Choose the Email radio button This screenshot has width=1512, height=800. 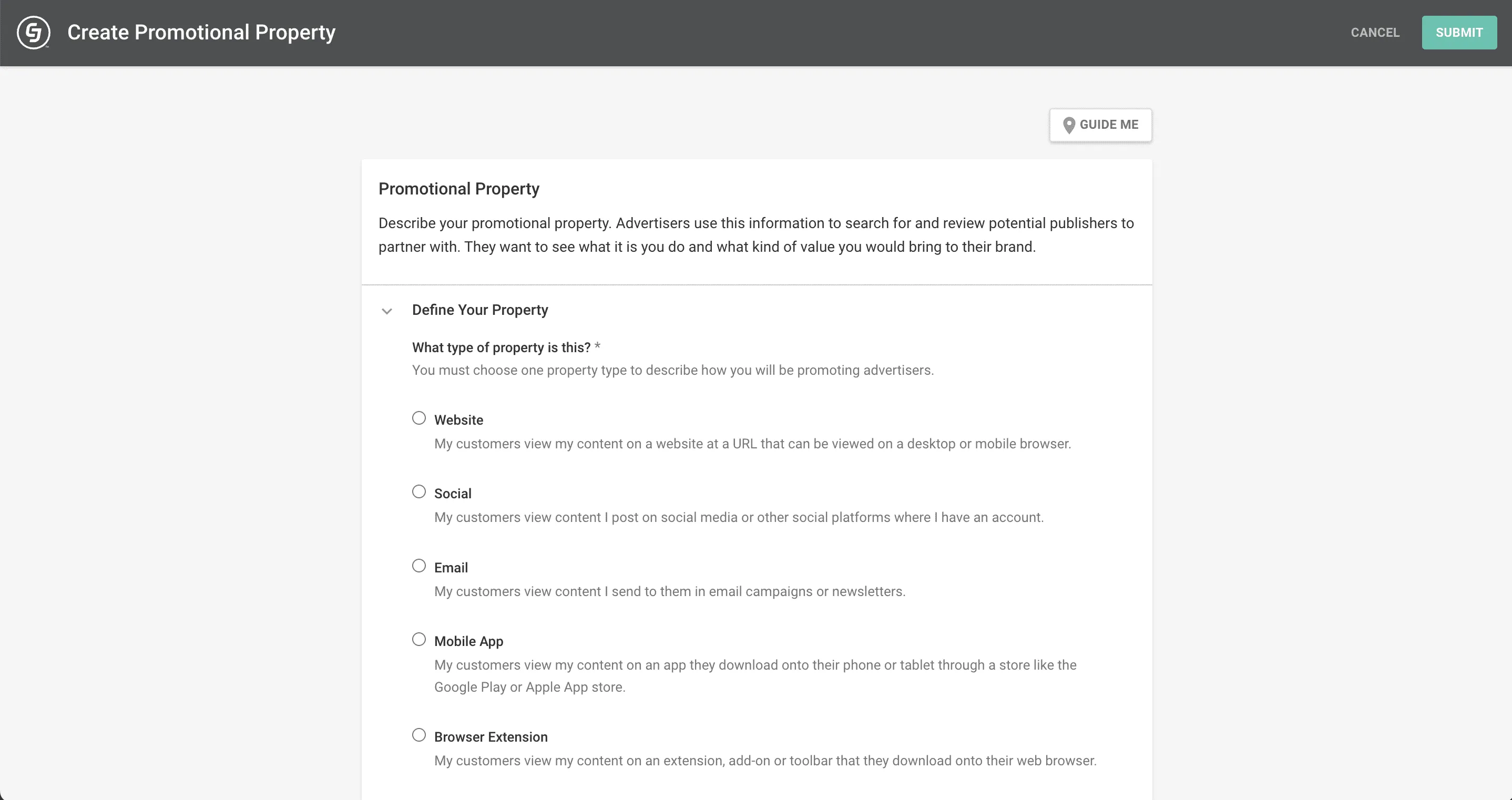[x=418, y=566]
